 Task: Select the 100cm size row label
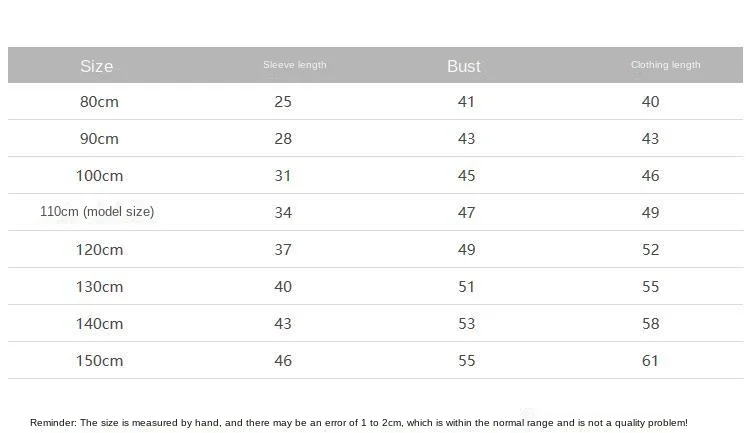tap(99, 176)
